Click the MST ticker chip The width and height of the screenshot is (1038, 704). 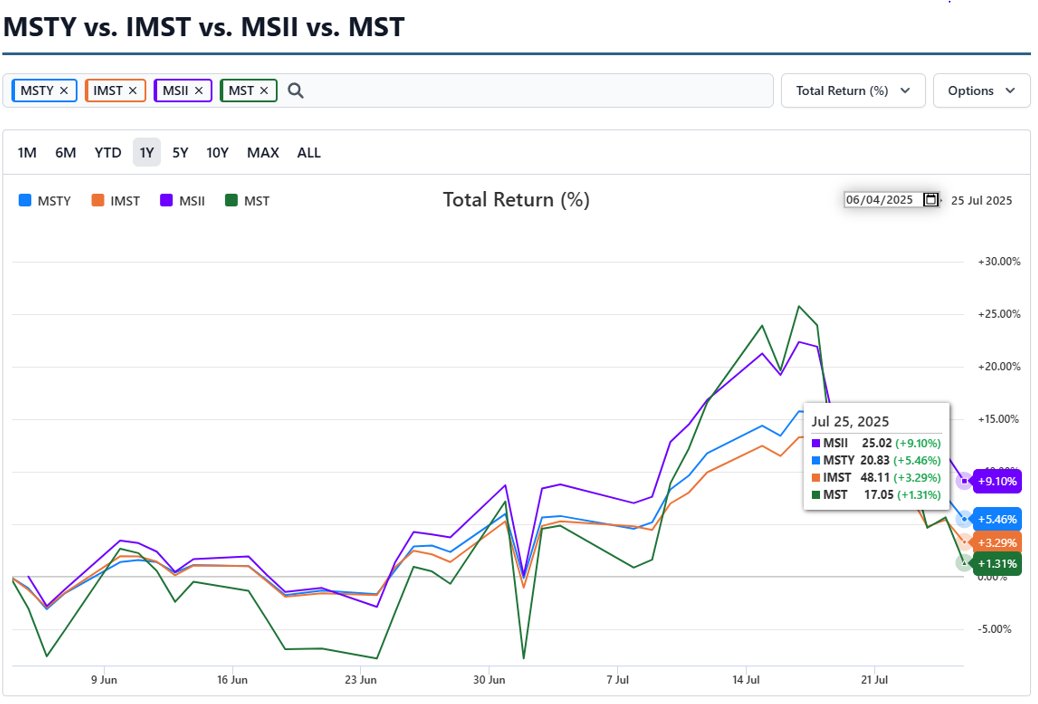click(248, 91)
